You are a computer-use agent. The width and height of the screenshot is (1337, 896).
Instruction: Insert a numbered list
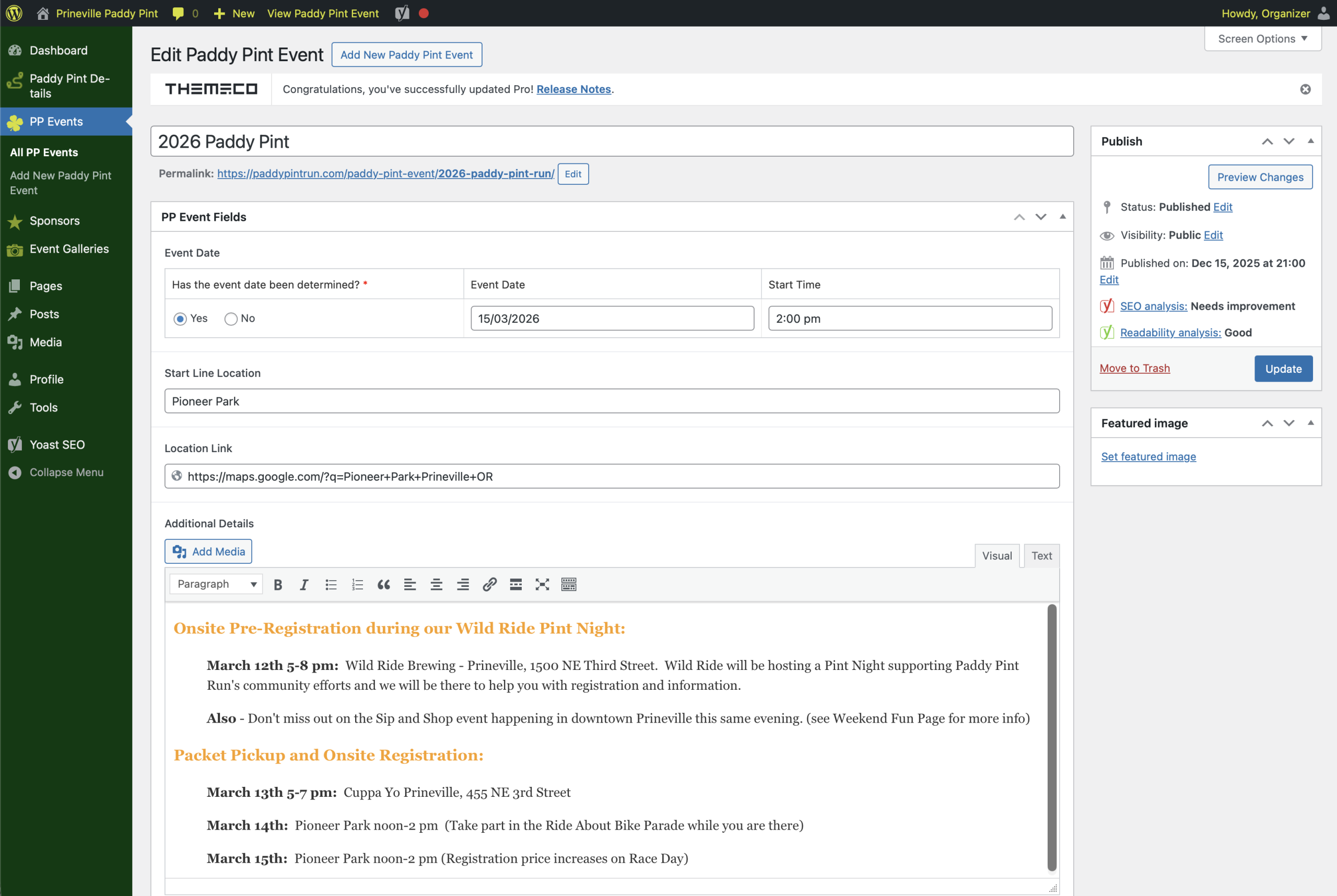[357, 584]
